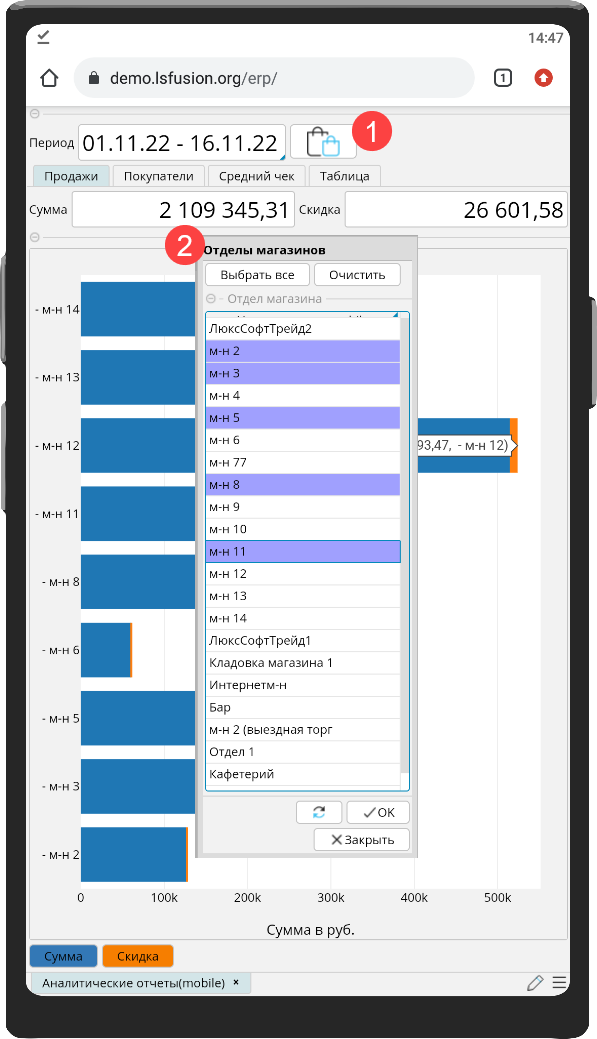
Task: Collapse the top period panel
Action: click(35, 114)
